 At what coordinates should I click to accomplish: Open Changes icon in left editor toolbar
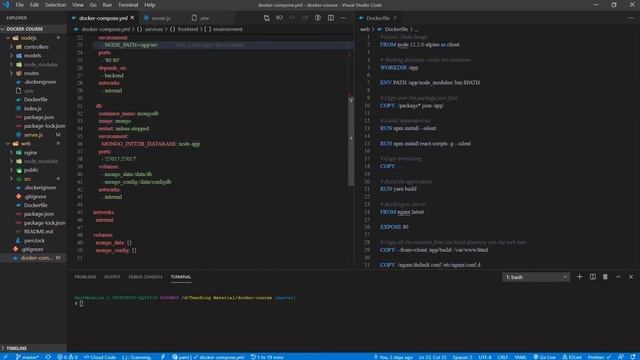267,18
